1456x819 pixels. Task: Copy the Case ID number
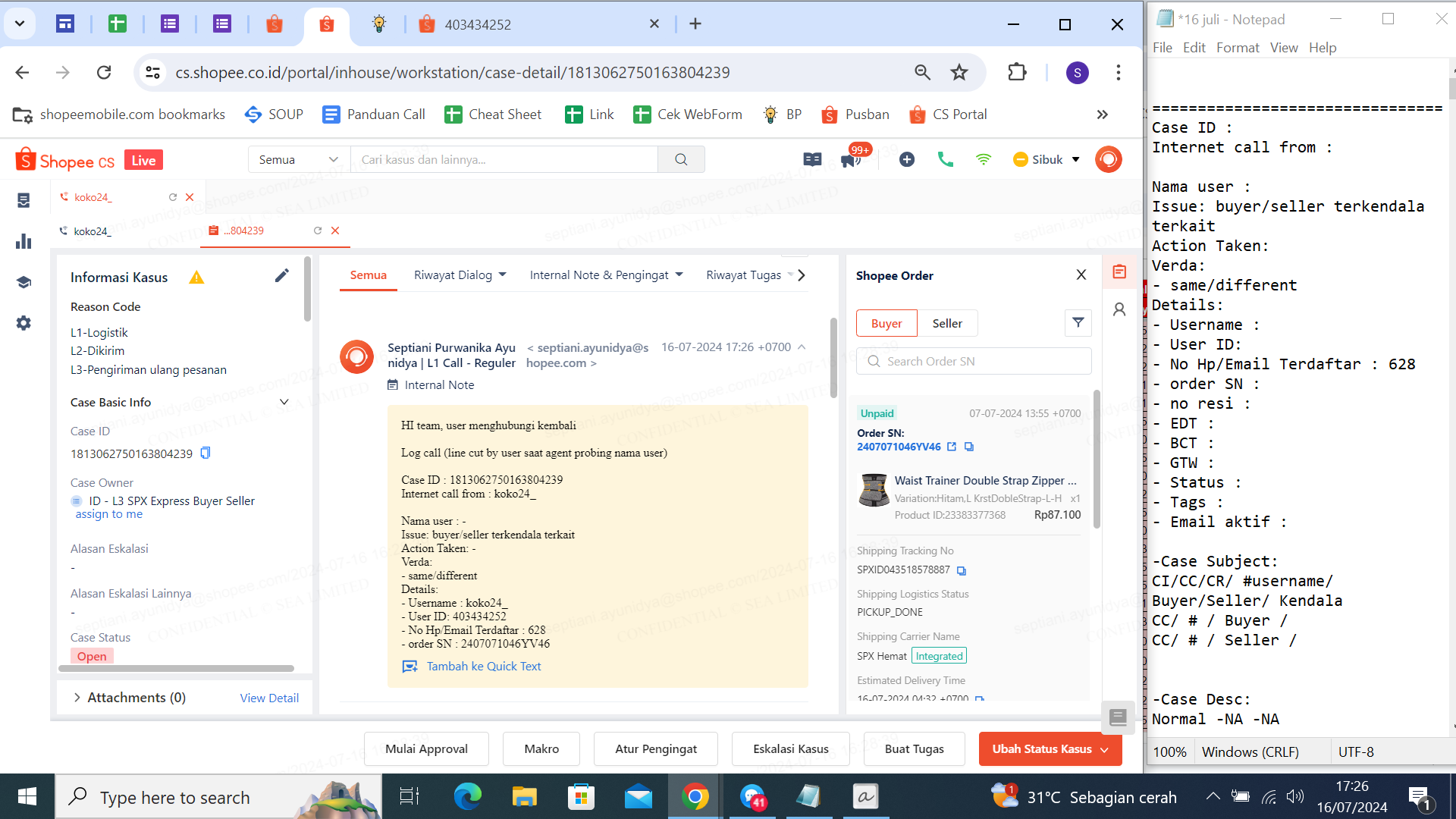tap(206, 453)
